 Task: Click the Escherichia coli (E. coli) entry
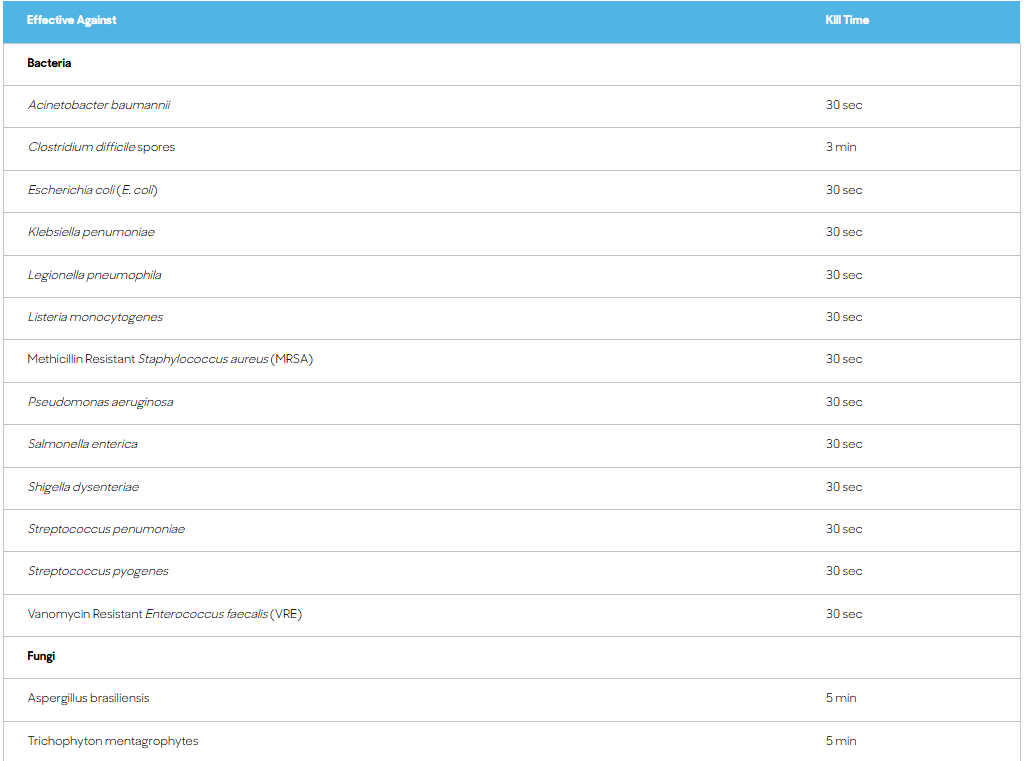[x=93, y=190]
